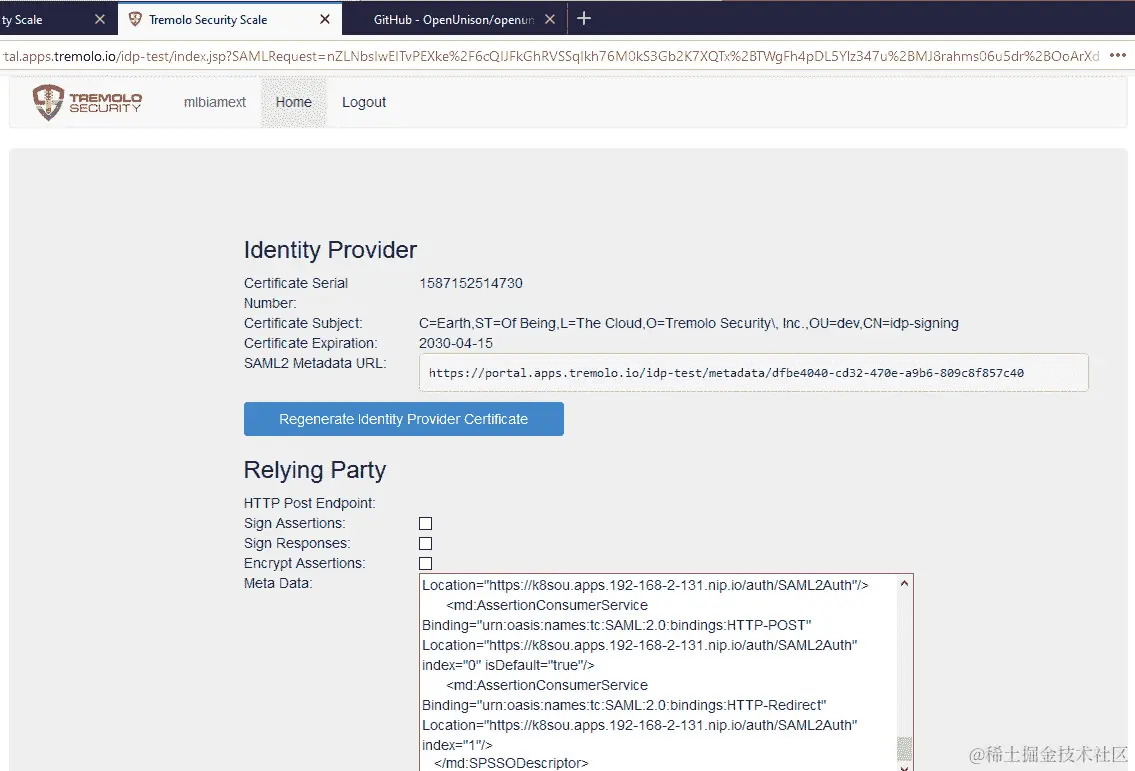
Task: Open the browser page actions ellipsis menu
Action: coord(1118,56)
